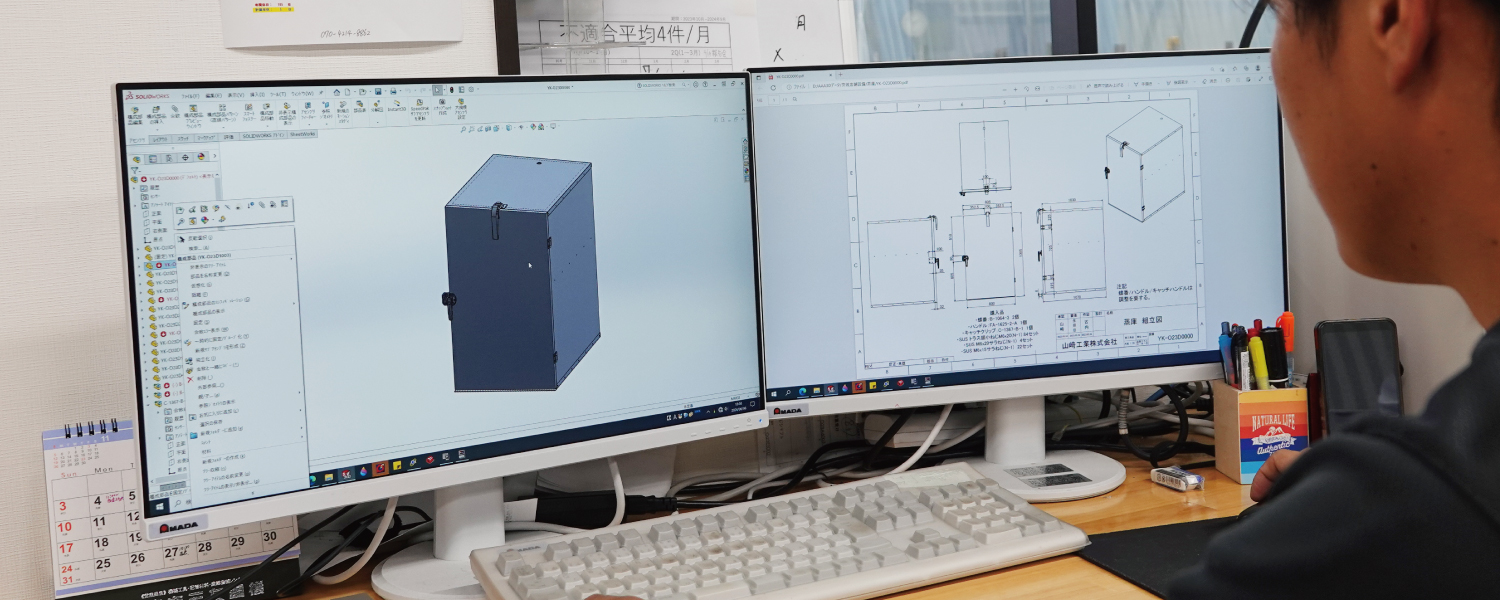Open dropdown arrow below 構成部品の挿入

click(157, 130)
